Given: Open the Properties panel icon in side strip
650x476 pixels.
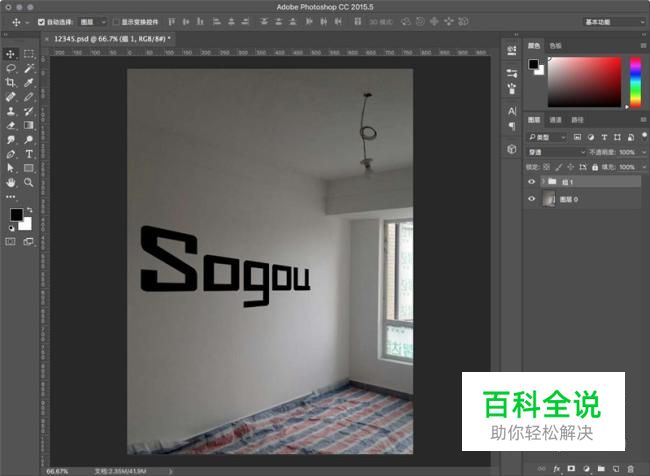Looking at the screenshot, I should (512, 51).
